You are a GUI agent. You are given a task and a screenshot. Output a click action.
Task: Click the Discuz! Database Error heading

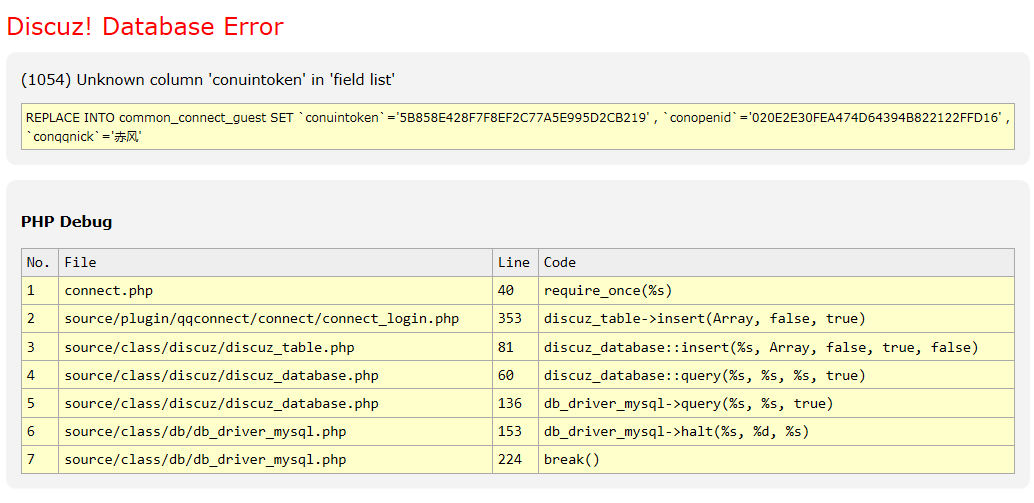(145, 27)
